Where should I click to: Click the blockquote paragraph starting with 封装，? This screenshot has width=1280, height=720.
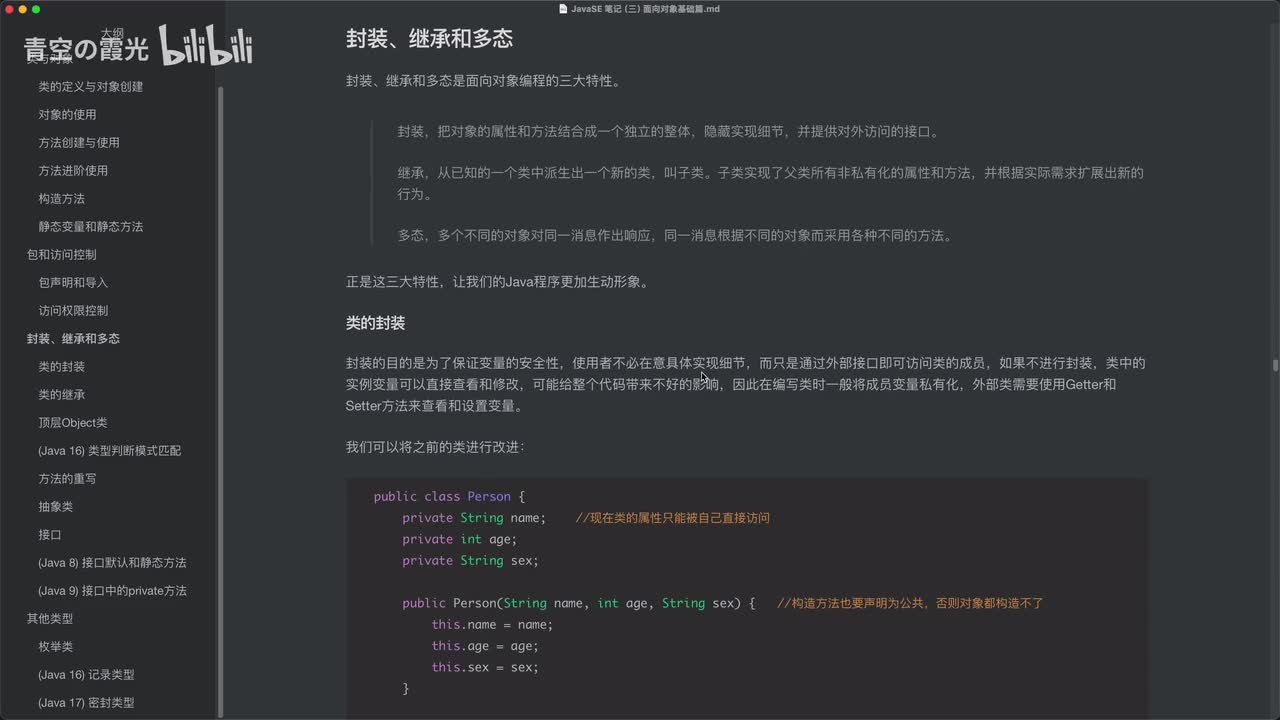tap(668, 132)
